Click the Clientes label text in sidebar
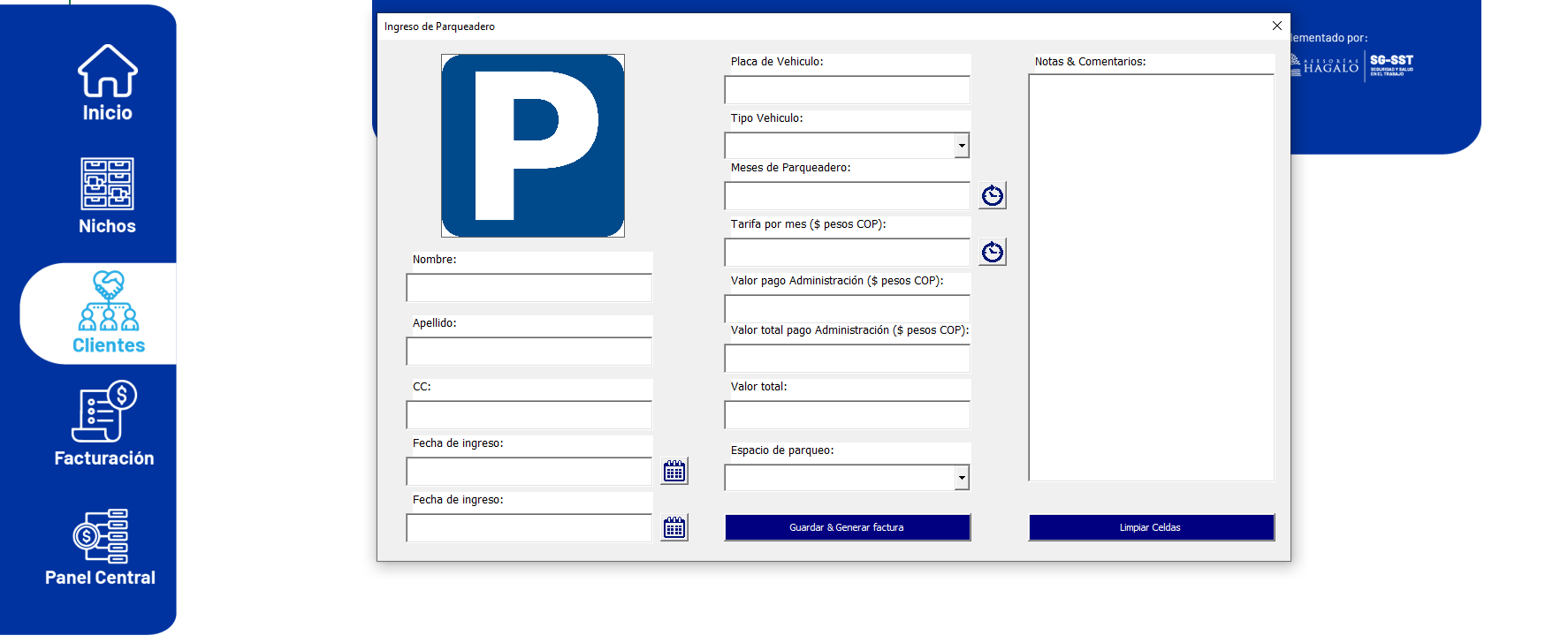Screen dimensions: 1568x643 pos(109,345)
